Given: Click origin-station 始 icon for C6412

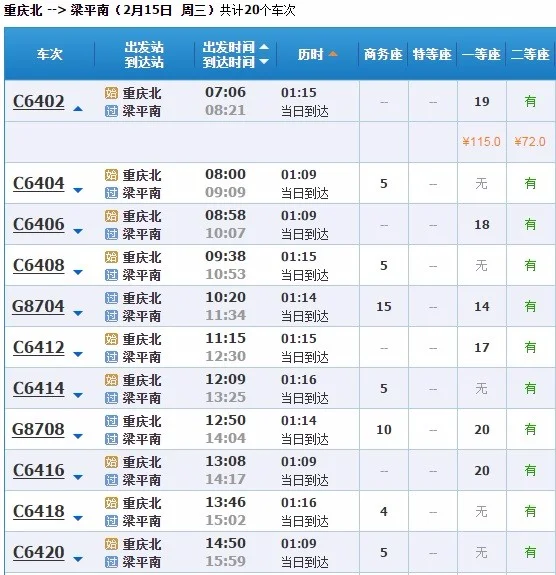Looking at the screenshot, I should [x=111, y=339].
